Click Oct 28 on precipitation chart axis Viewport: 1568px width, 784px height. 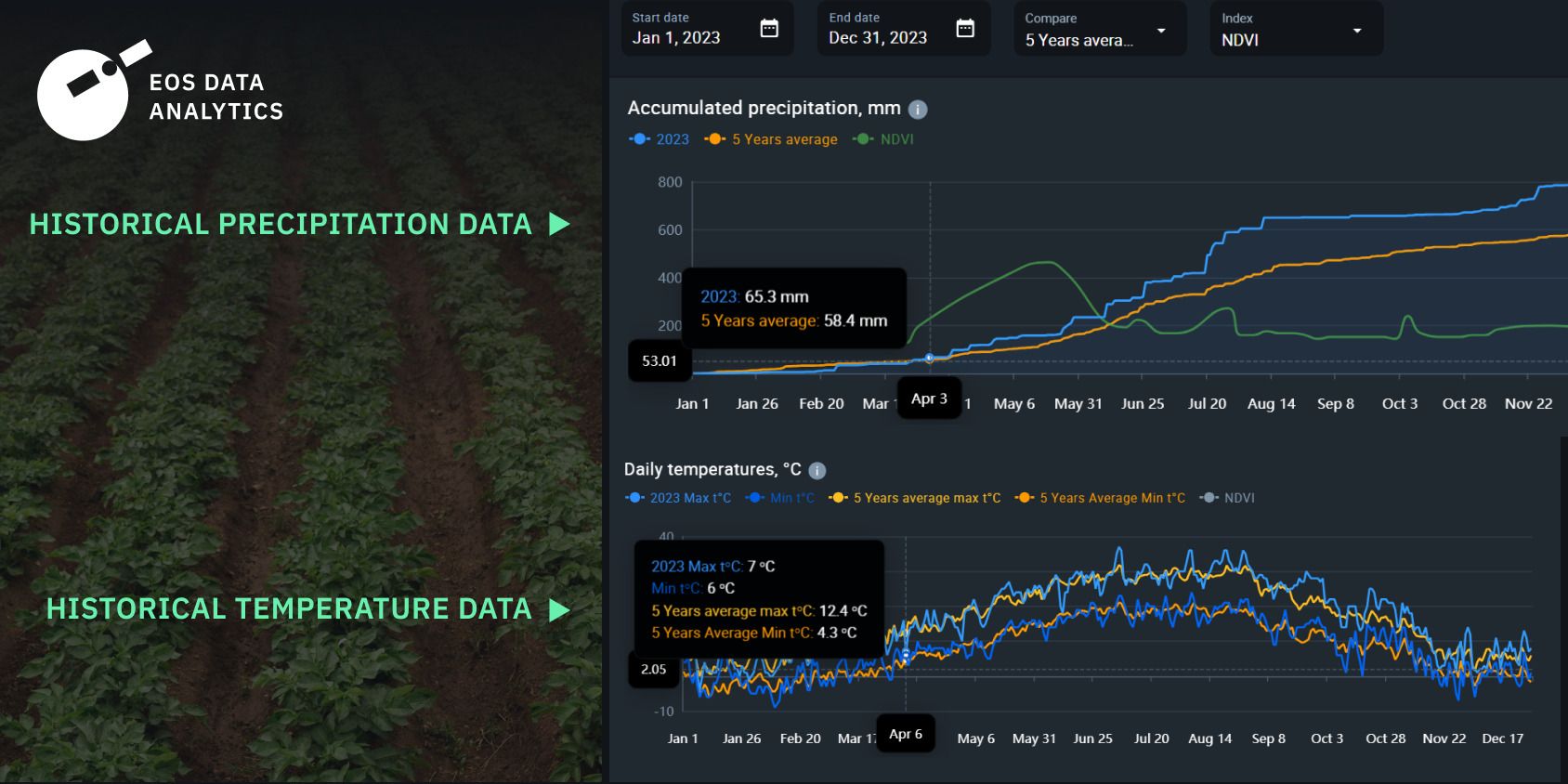(1464, 404)
